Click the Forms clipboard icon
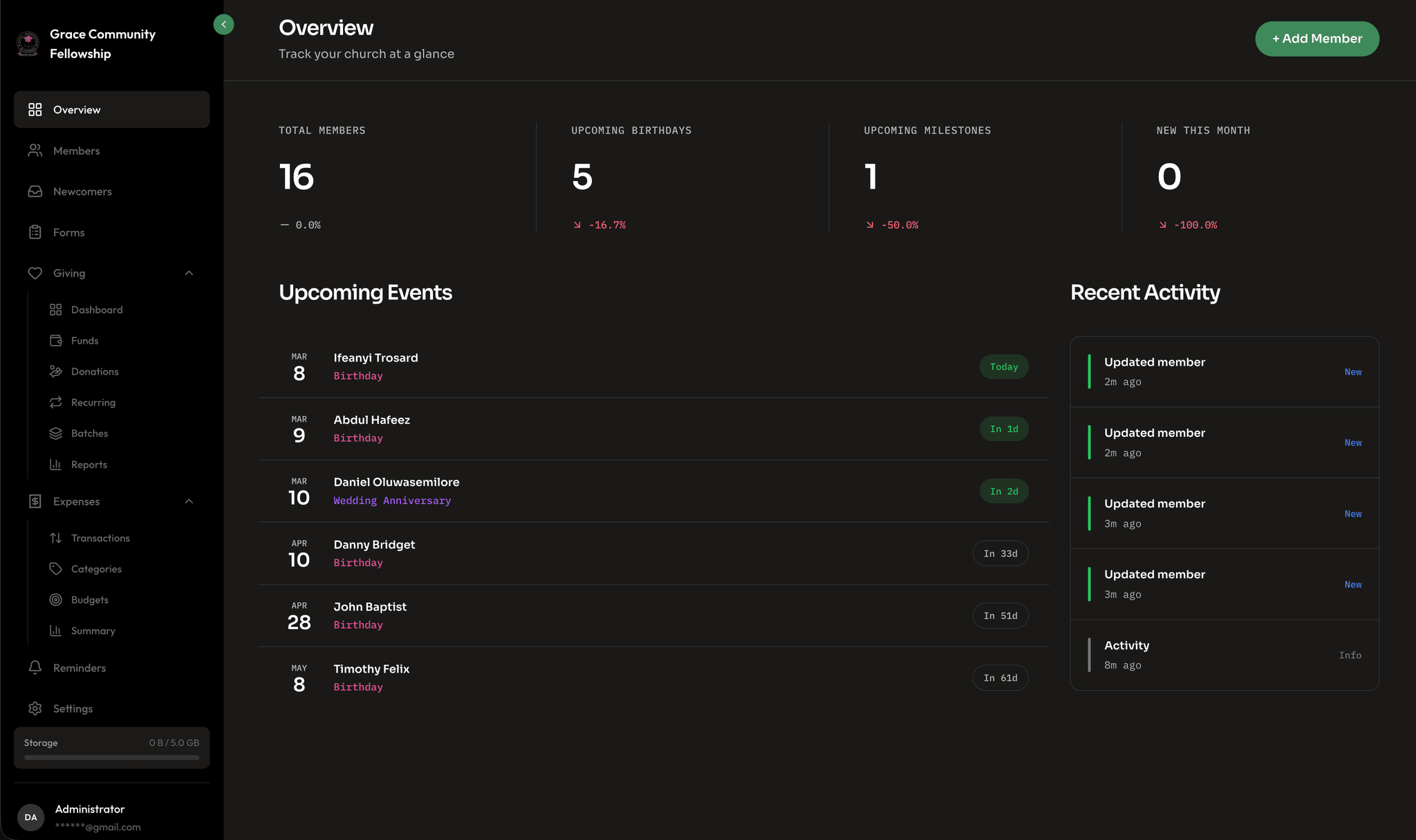The width and height of the screenshot is (1416, 840). [x=35, y=232]
